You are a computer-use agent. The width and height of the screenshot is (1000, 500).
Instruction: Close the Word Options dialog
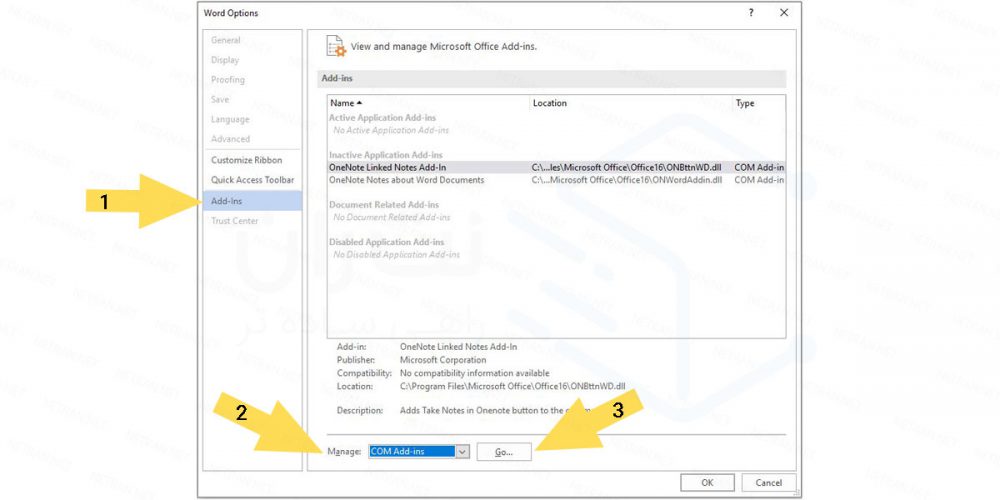click(784, 12)
